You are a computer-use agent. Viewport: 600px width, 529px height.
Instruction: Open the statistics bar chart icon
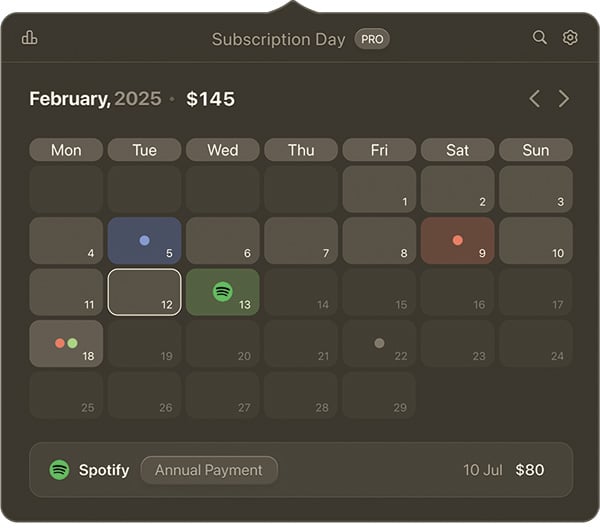[x=29, y=38]
